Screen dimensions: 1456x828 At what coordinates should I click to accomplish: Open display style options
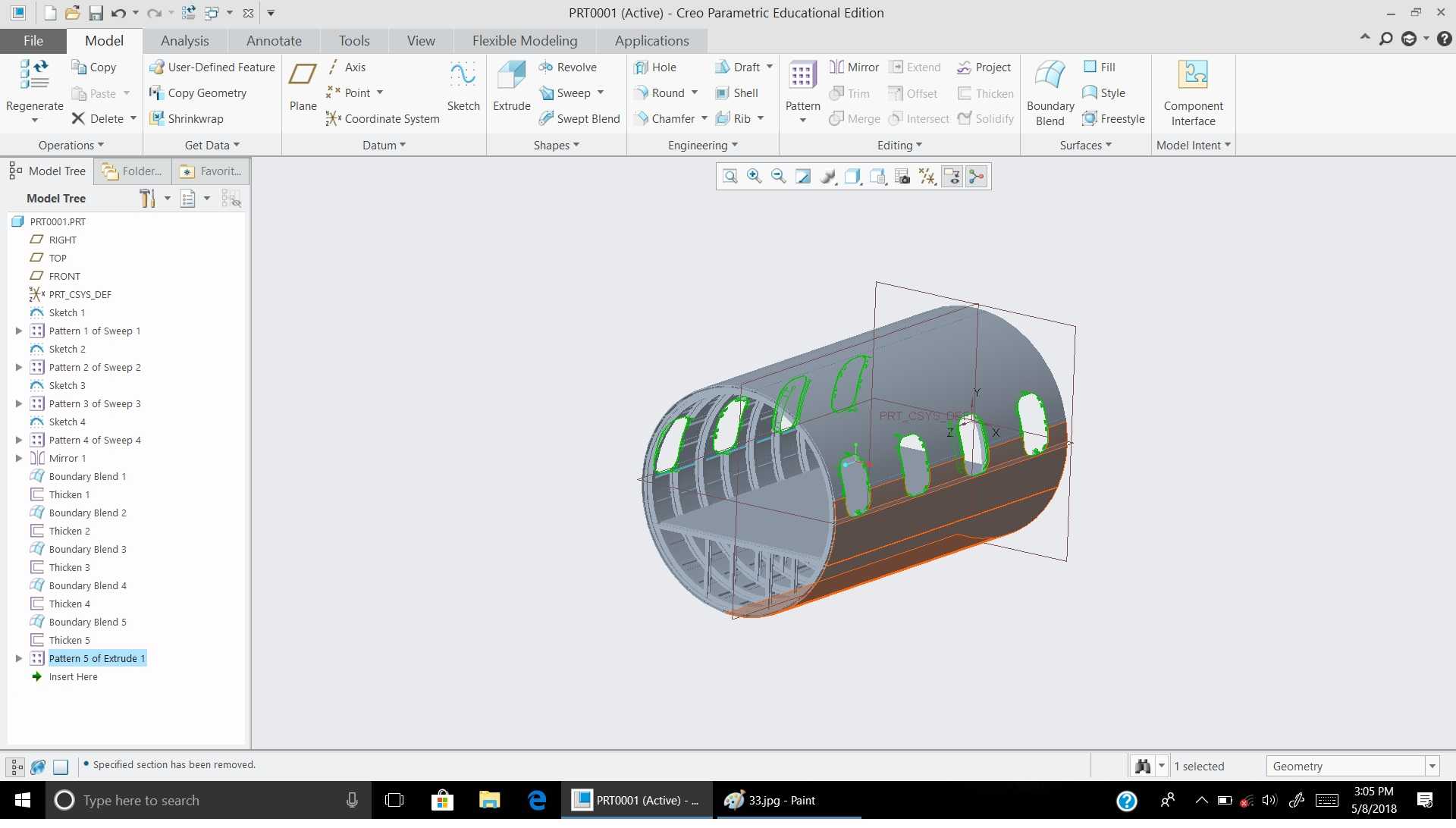coord(852,177)
